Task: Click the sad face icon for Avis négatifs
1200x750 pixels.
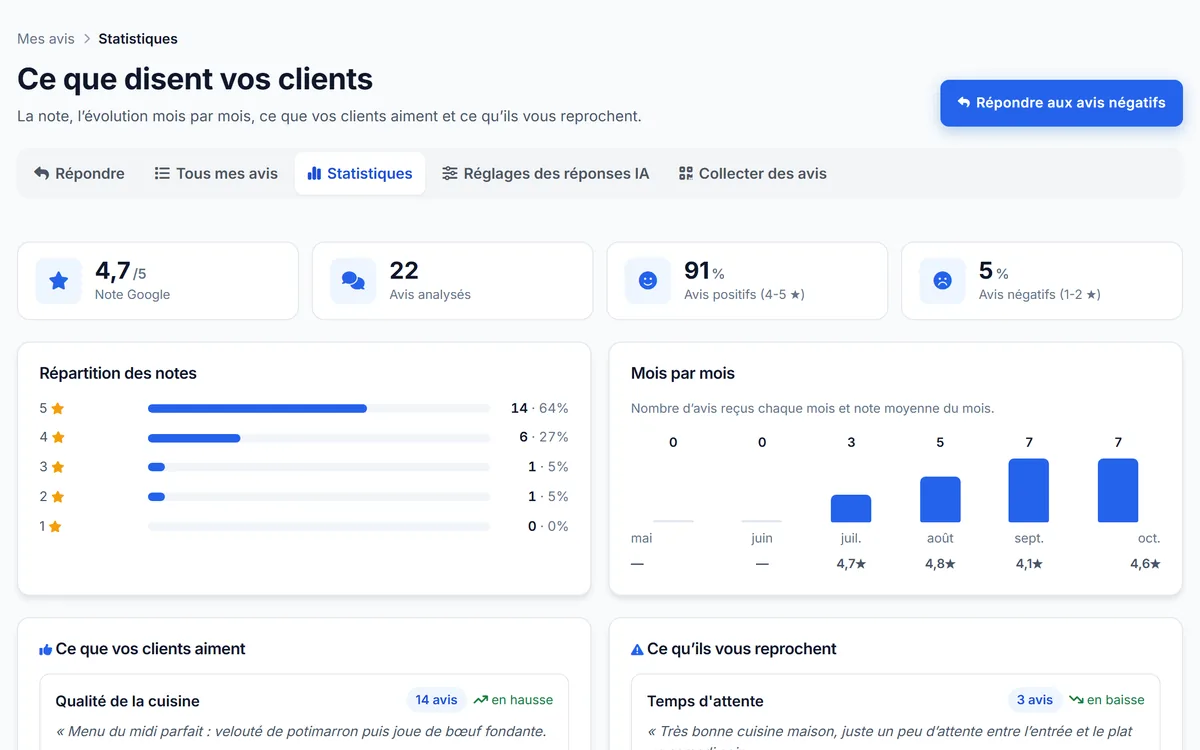Action: (942, 281)
